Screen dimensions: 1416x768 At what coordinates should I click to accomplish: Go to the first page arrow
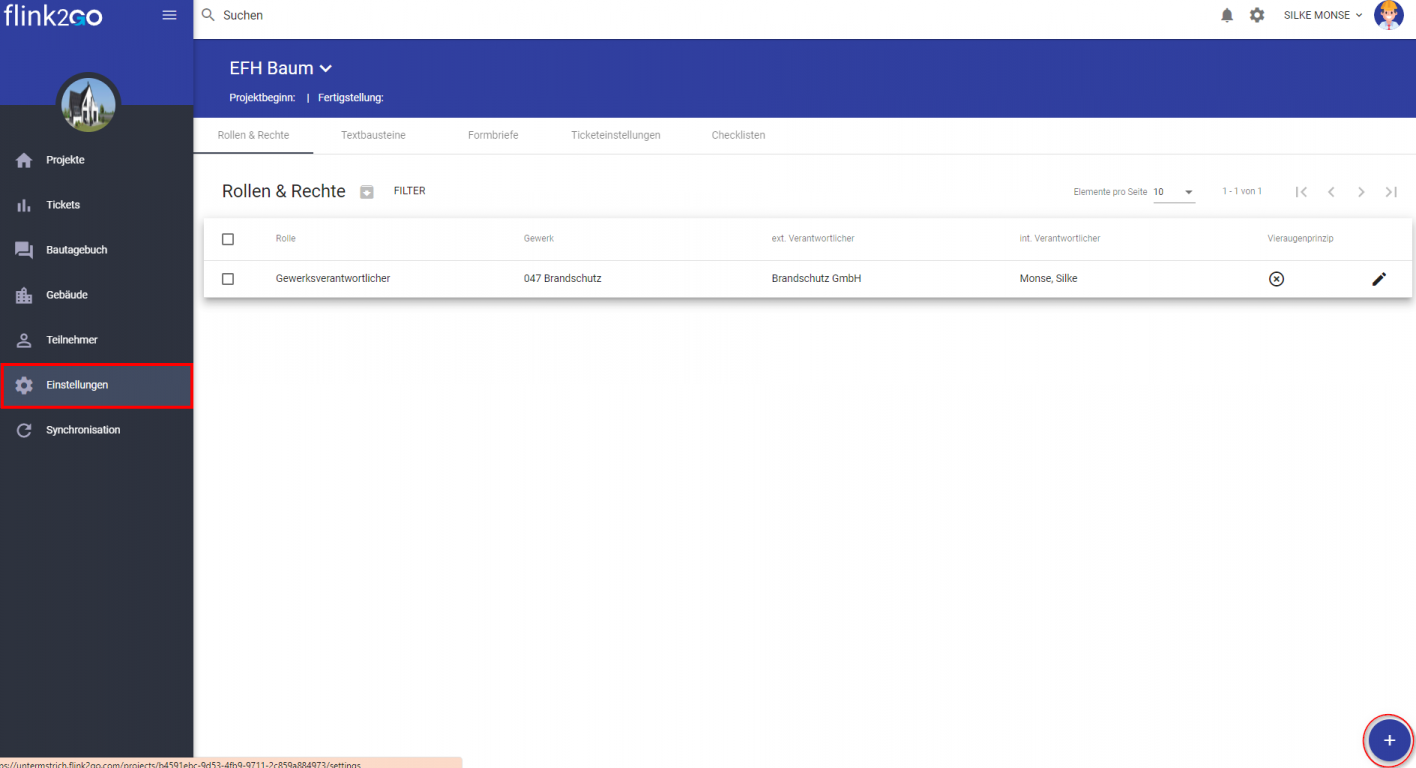click(1301, 192)
